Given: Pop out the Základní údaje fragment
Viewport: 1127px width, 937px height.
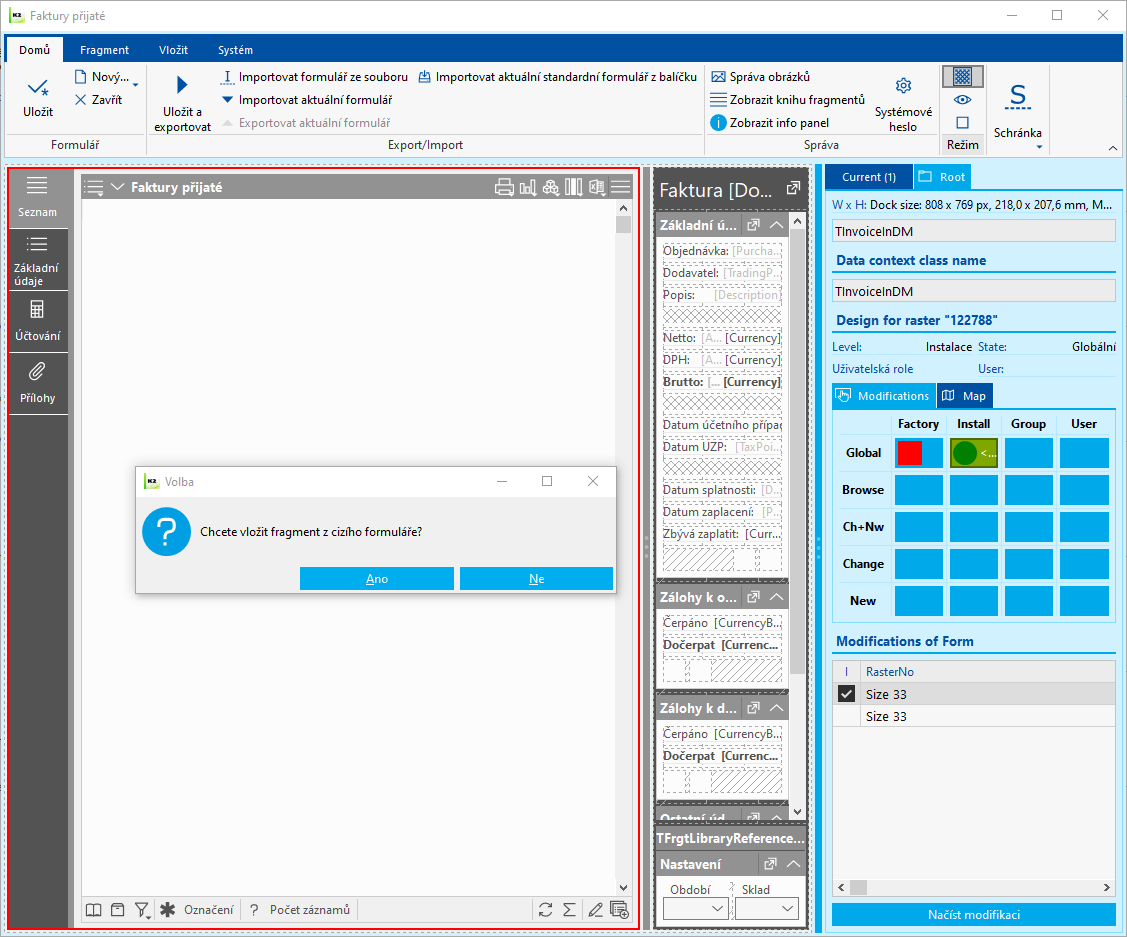Looking at the screenshot, I should click(x=753, y=225).
